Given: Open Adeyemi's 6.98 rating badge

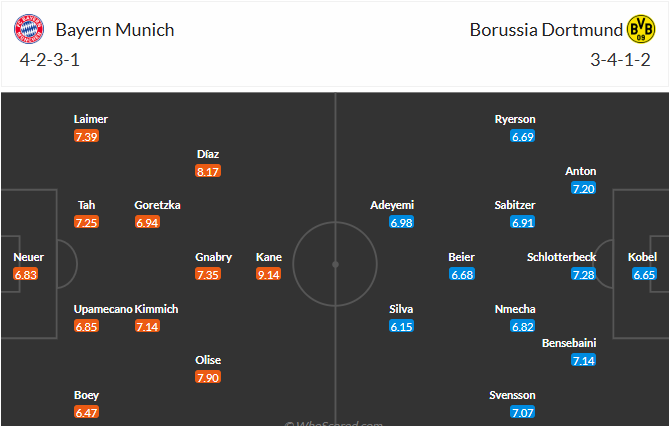Looking at the screenshot, I should (x=402, y=222).
